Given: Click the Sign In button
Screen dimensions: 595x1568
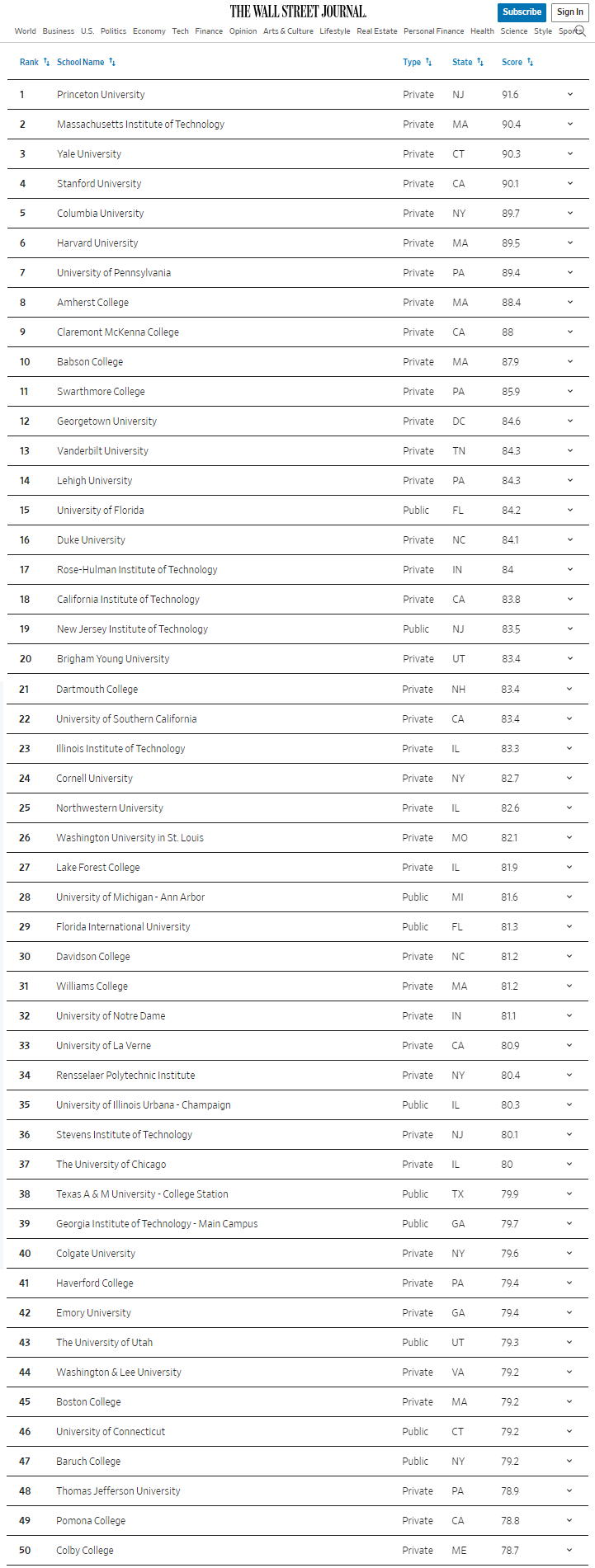Looking at the screenshot, I should tap(569, 12).
